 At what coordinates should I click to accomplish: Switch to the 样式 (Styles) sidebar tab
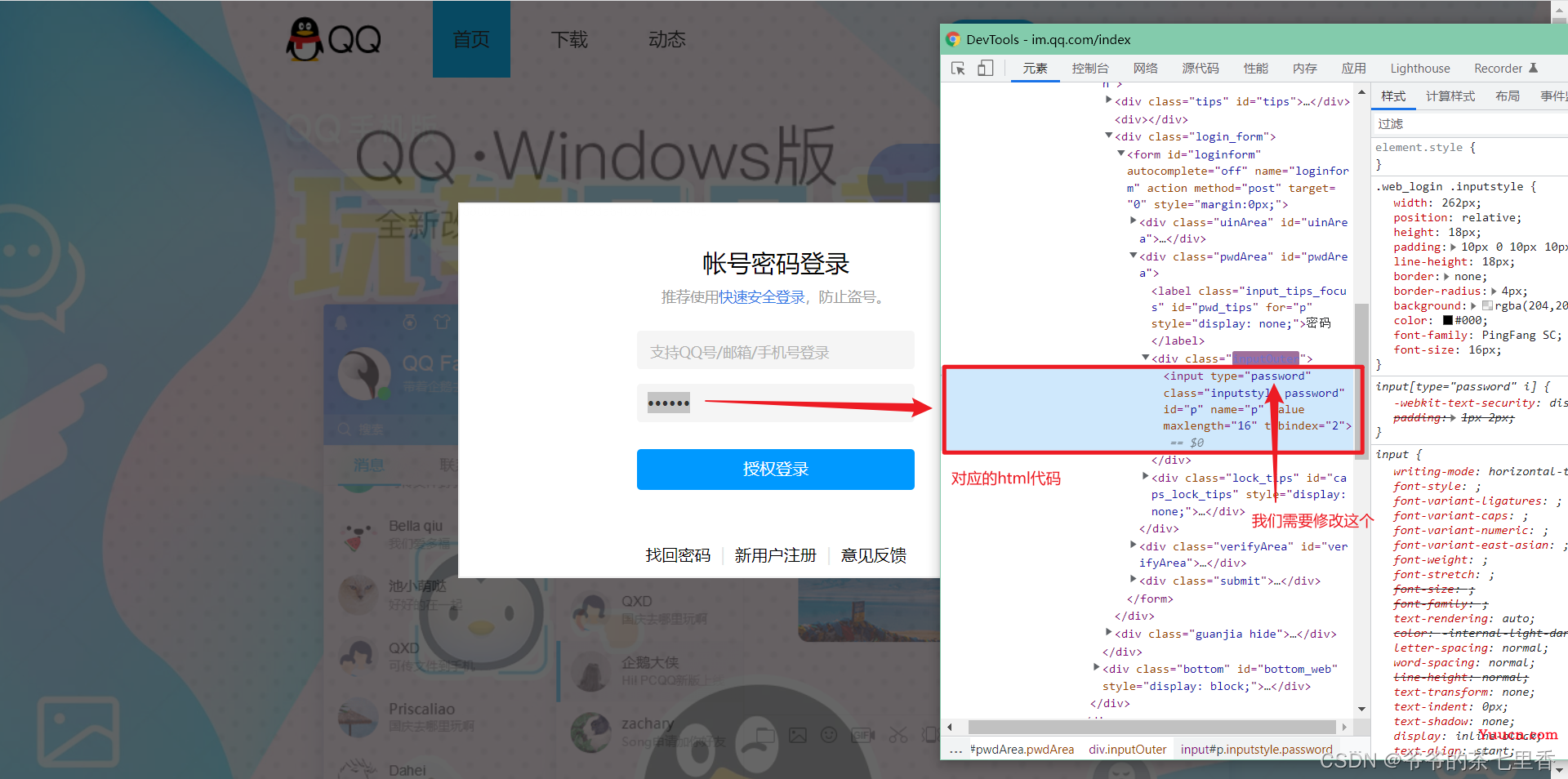coord(1393,96)
